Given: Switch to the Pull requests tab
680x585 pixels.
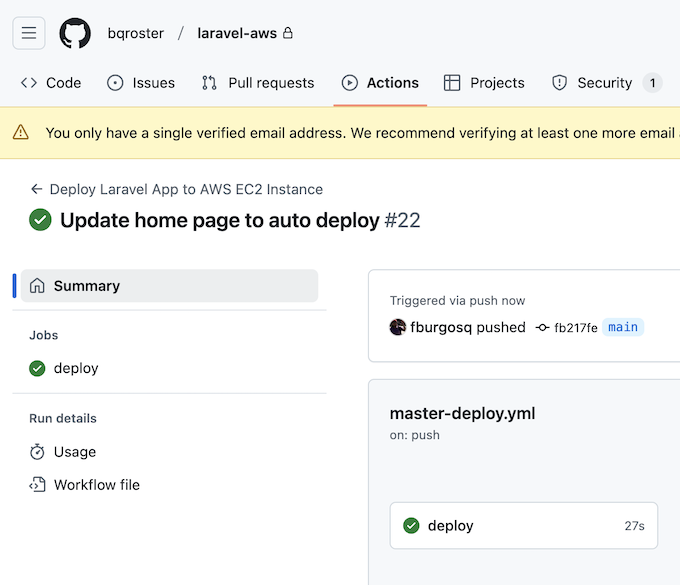Looking at the screenshot, I should [258, 83].
